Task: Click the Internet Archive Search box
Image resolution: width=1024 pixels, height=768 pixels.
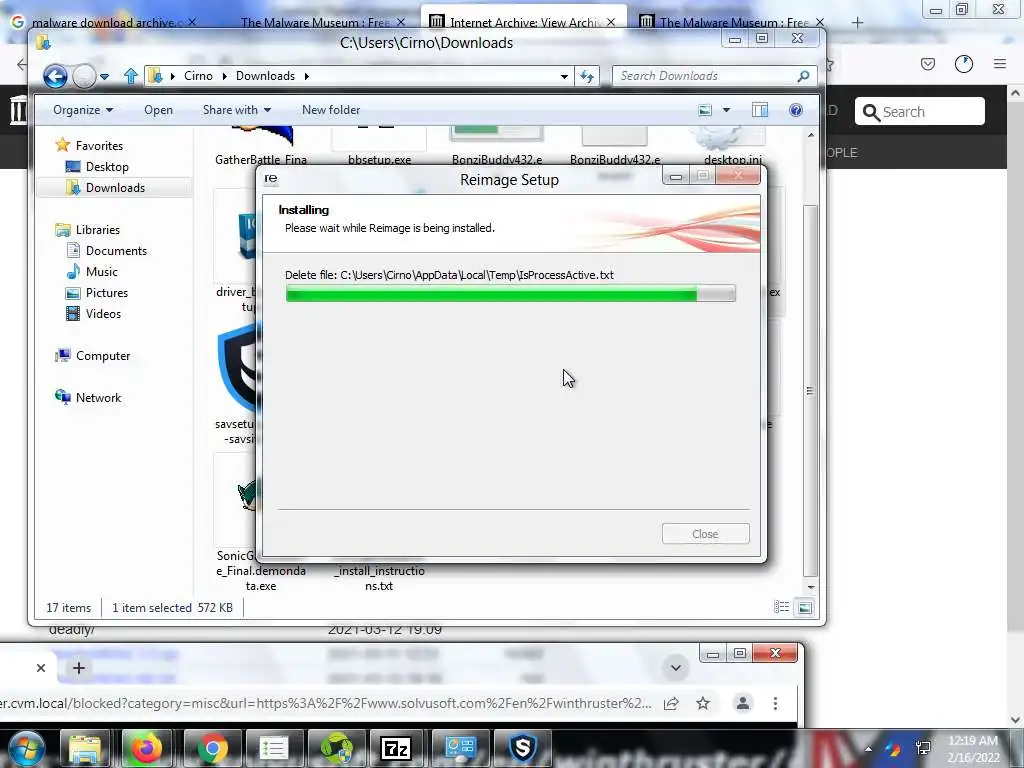Action: coord(920,112)
